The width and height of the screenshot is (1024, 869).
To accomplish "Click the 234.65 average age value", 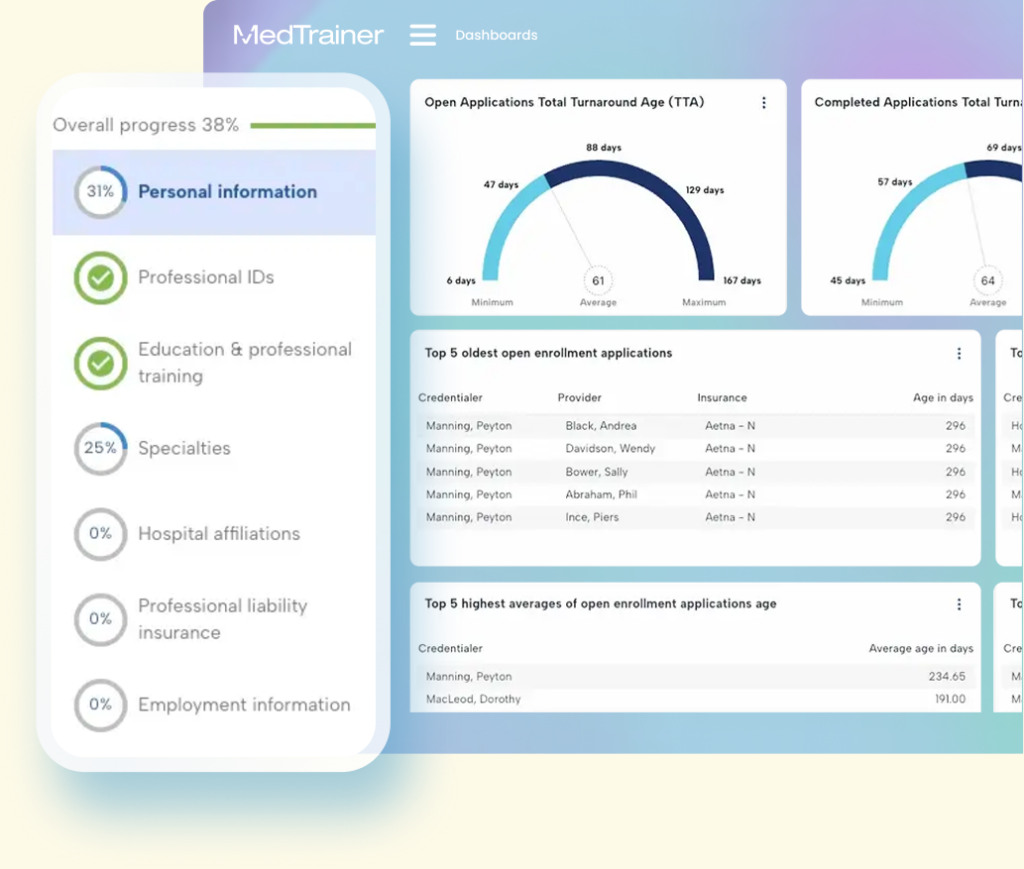I will click(947, 676).
